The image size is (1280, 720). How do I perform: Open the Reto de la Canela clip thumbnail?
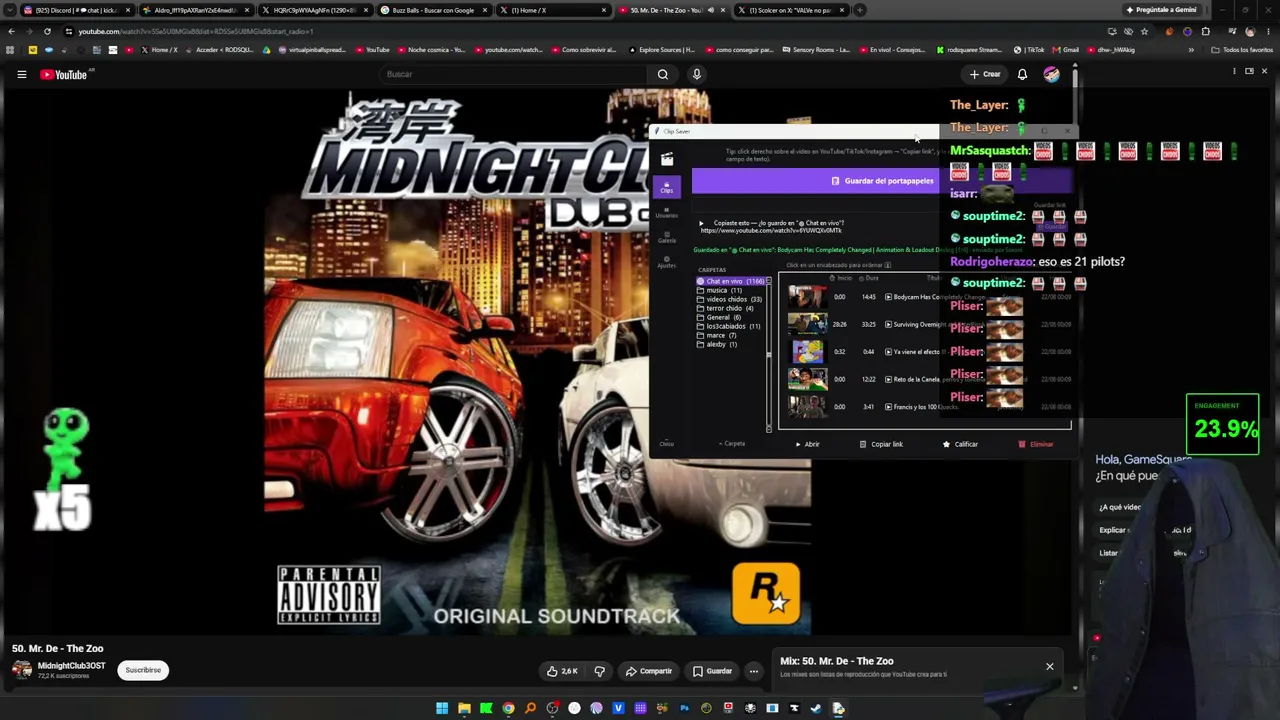(x=807, y=379)
